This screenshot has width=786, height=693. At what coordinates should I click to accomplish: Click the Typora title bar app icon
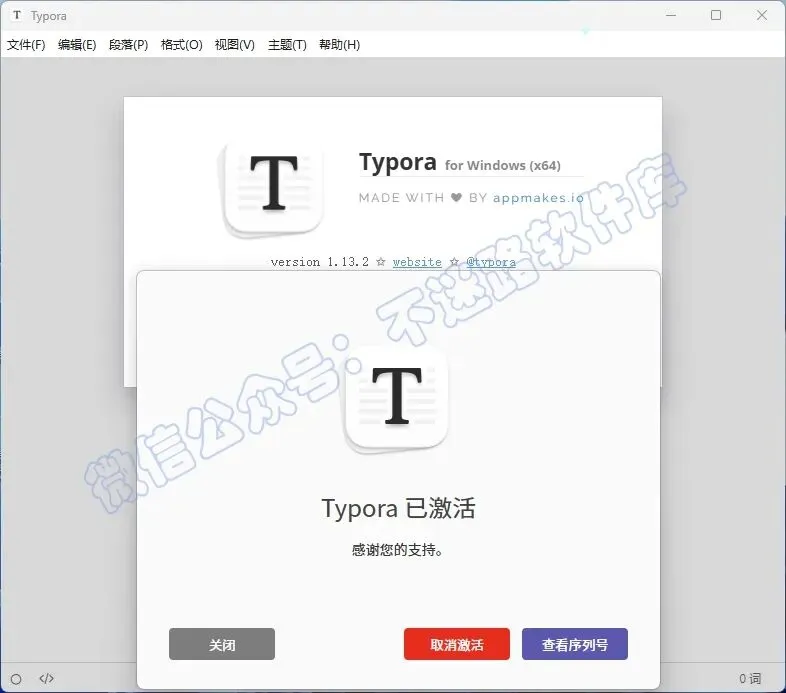pos(17,15)
